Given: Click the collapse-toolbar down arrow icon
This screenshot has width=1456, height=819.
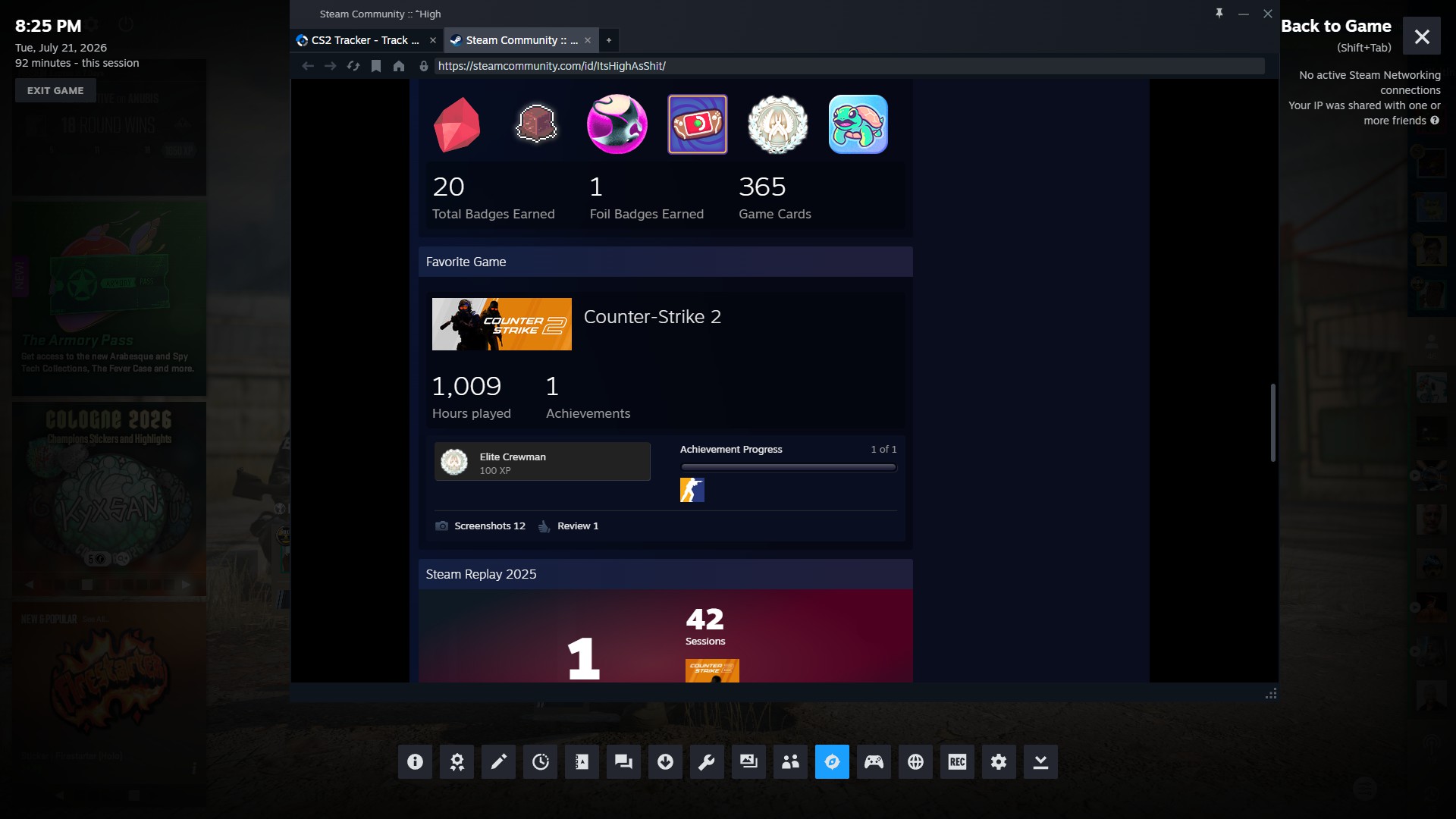Looking at the screenshot, I should pos(1040,761).
